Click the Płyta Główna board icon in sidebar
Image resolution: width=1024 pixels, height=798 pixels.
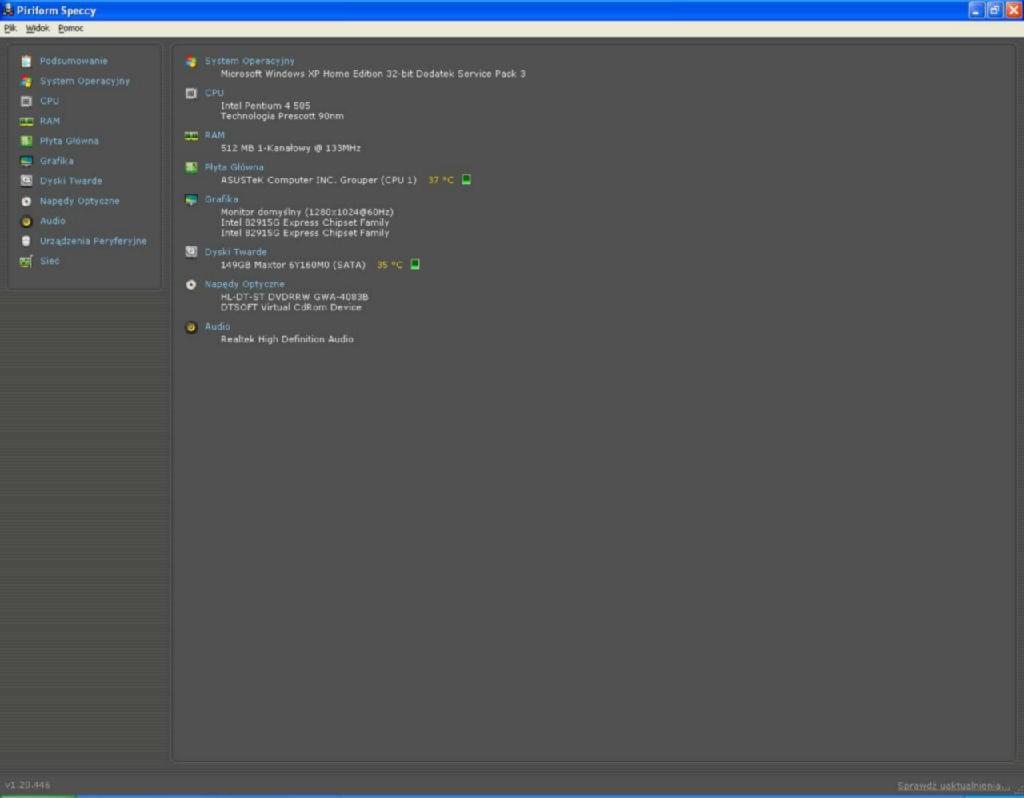pyautogui.click(x=26, y=141)
